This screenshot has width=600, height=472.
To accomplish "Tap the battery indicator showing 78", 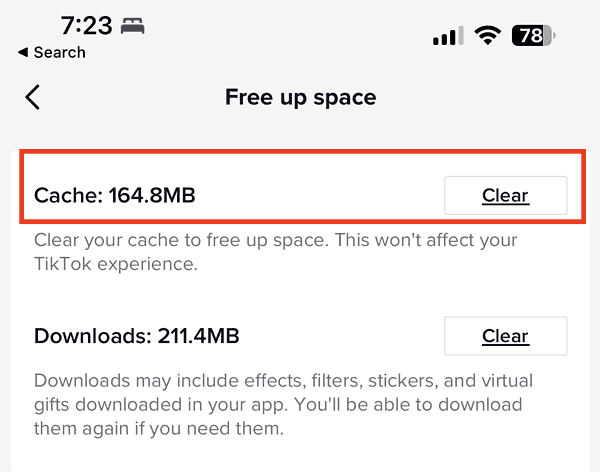I will pos(532,36).
